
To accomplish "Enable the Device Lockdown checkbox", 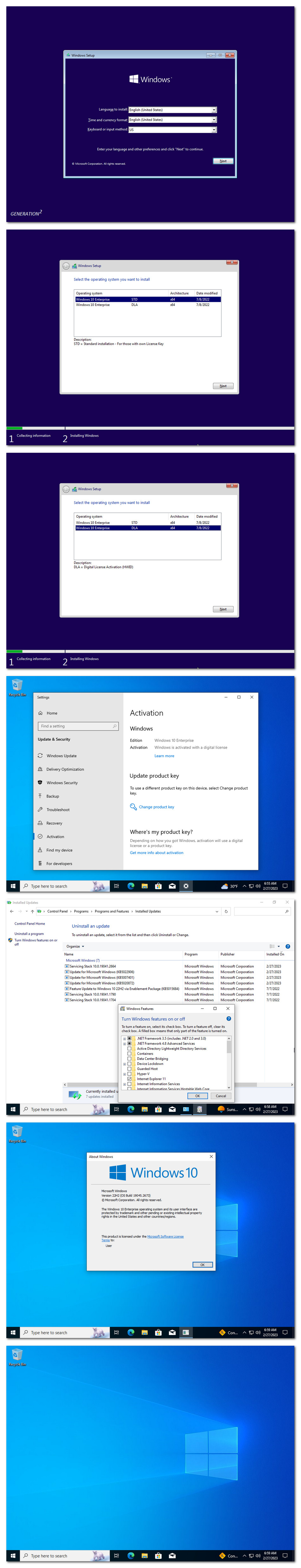I will [x=129, y=1064].
